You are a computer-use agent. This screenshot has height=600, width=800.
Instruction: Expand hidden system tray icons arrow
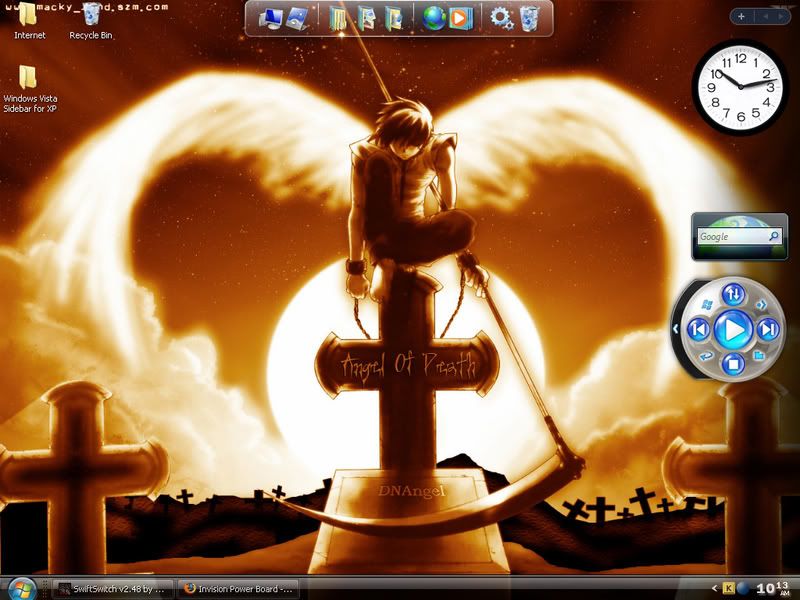tap(715, 589)
